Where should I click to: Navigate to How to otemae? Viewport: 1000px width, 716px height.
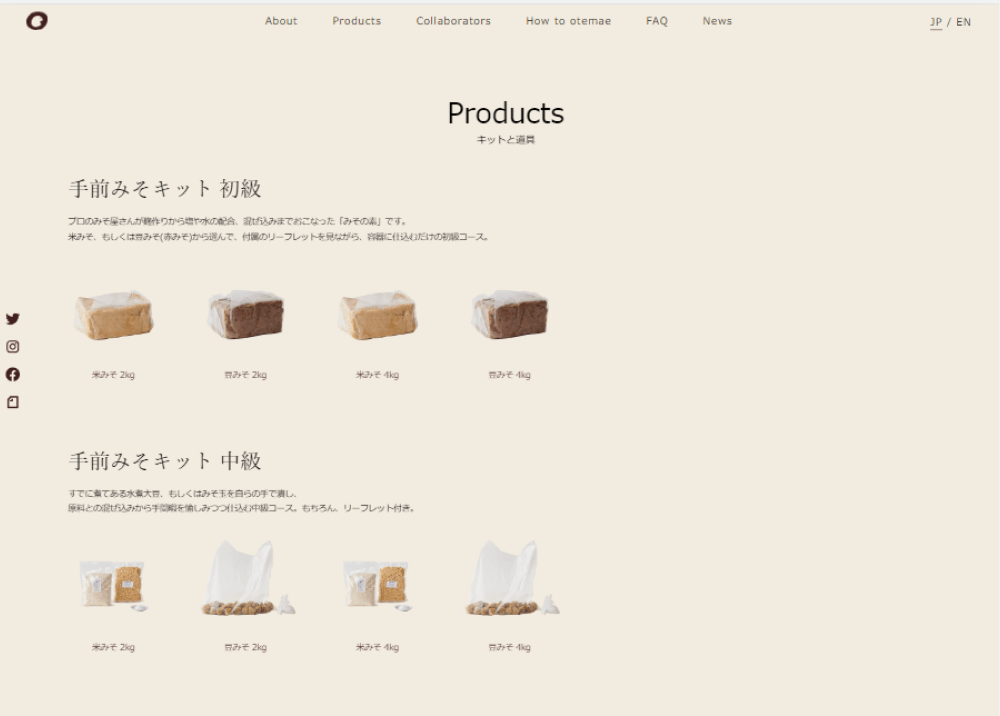(x=568, y=21)
